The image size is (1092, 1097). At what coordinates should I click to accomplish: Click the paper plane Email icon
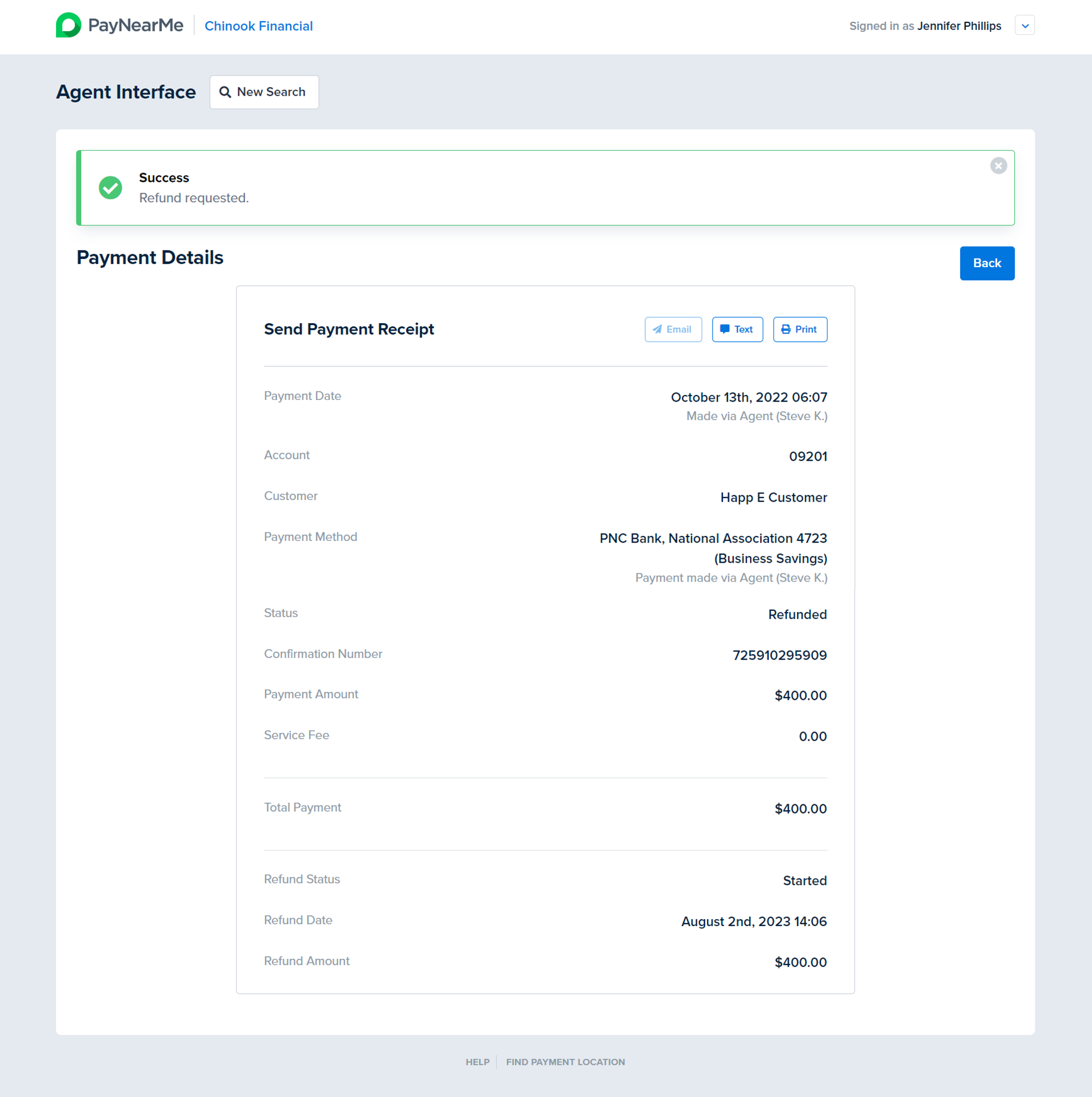657,329
